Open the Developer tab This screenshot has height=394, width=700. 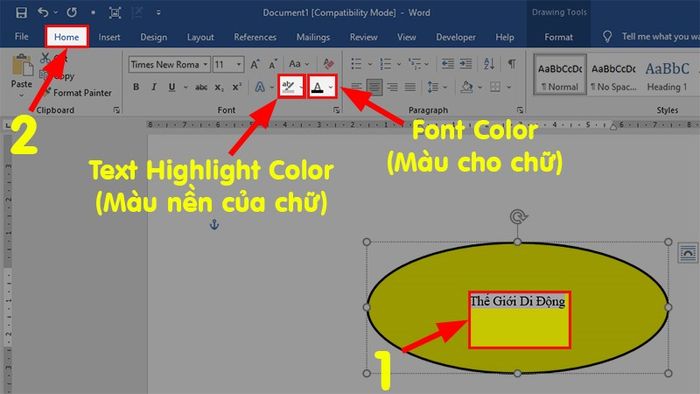click(x=456, y=37)
